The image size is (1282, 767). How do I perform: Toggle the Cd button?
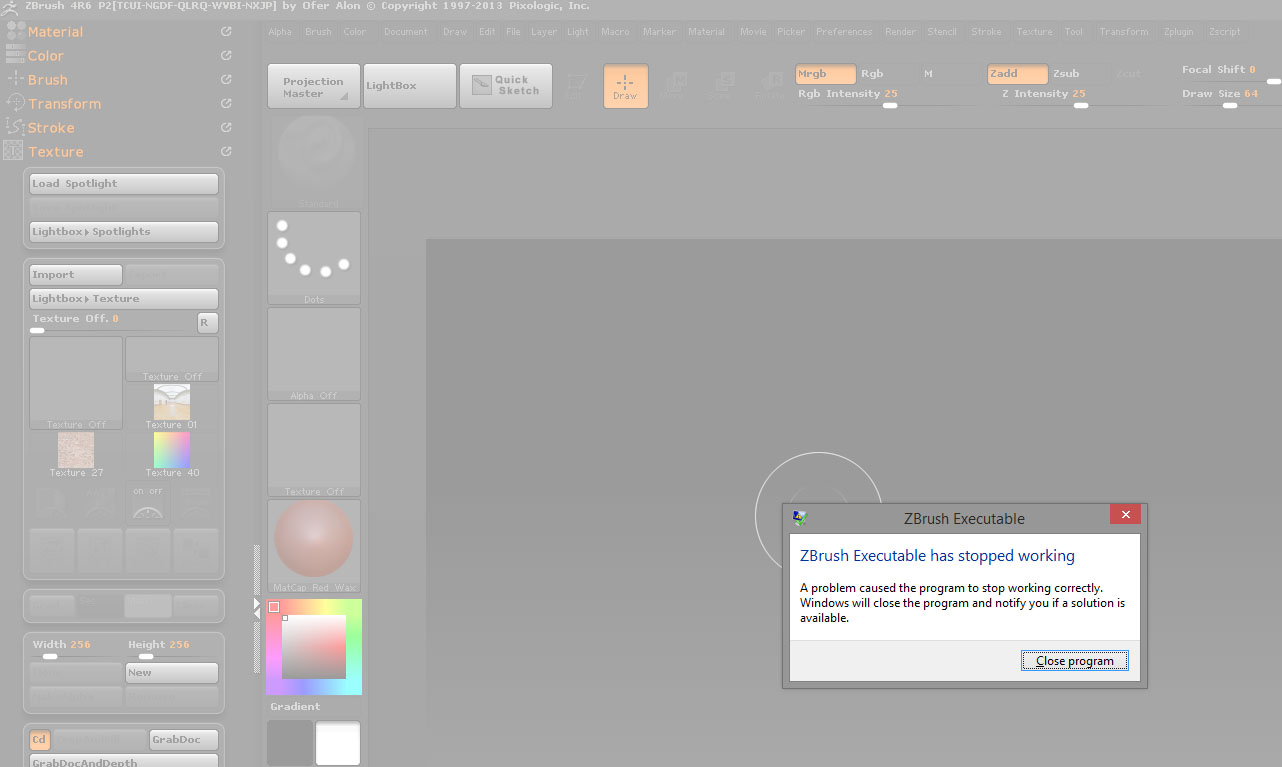tap(39, 740)
